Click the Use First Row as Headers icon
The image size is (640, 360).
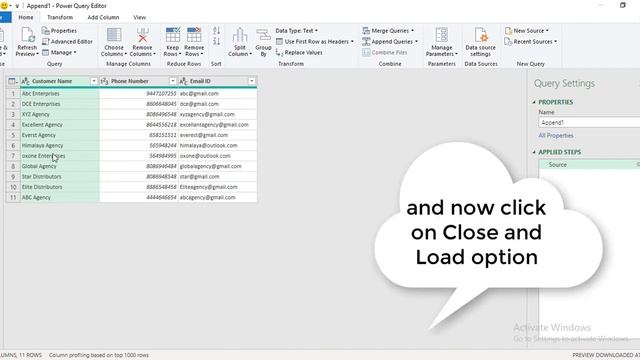pyautogui.click(x=280, y=42)
